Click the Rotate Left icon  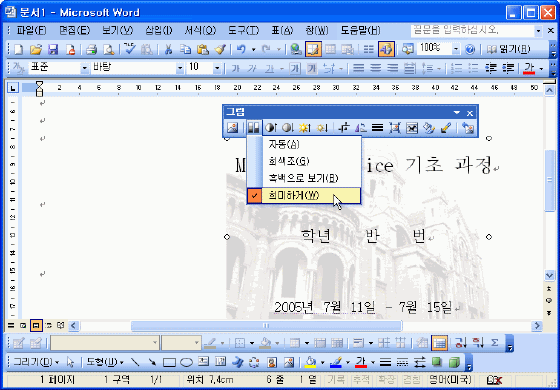[x=361, y=128]
